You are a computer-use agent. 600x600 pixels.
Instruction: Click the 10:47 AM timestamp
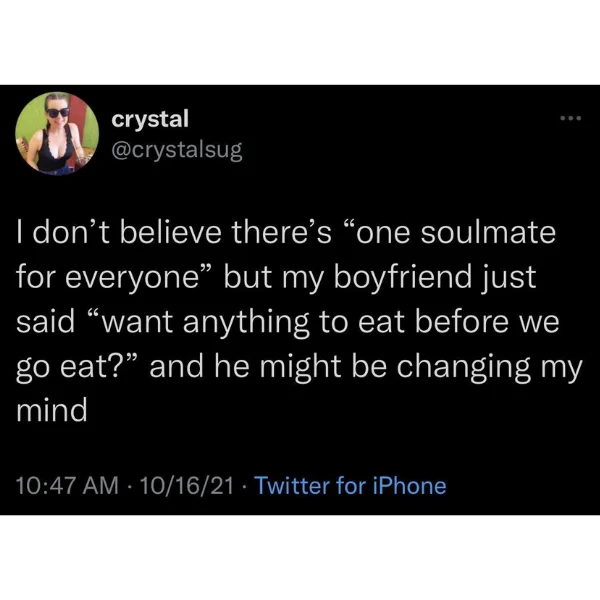point(67,486)
